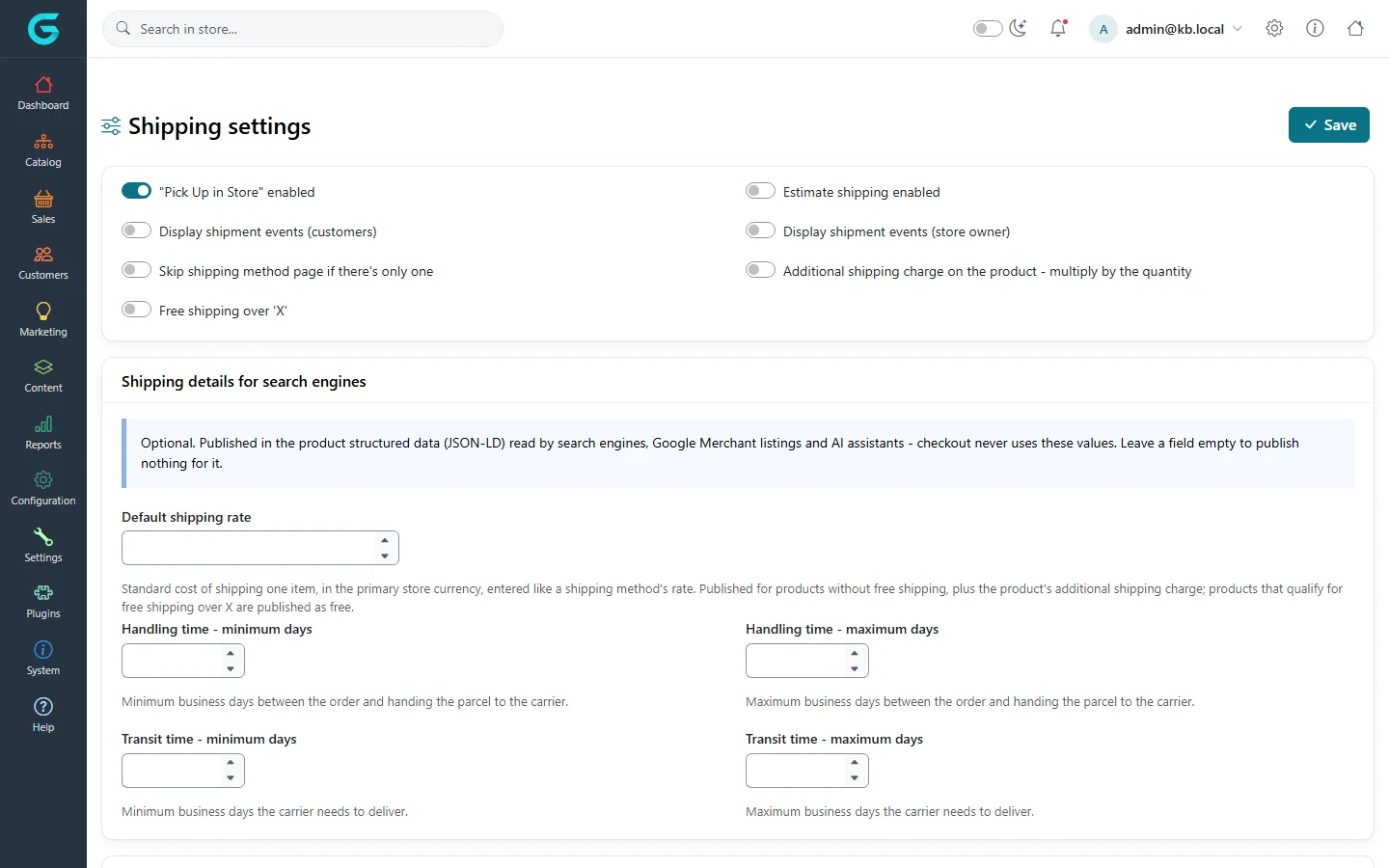Enable Additional shipping charge multiply toggle
The image size is (1389, 868).
pos(760,270)
